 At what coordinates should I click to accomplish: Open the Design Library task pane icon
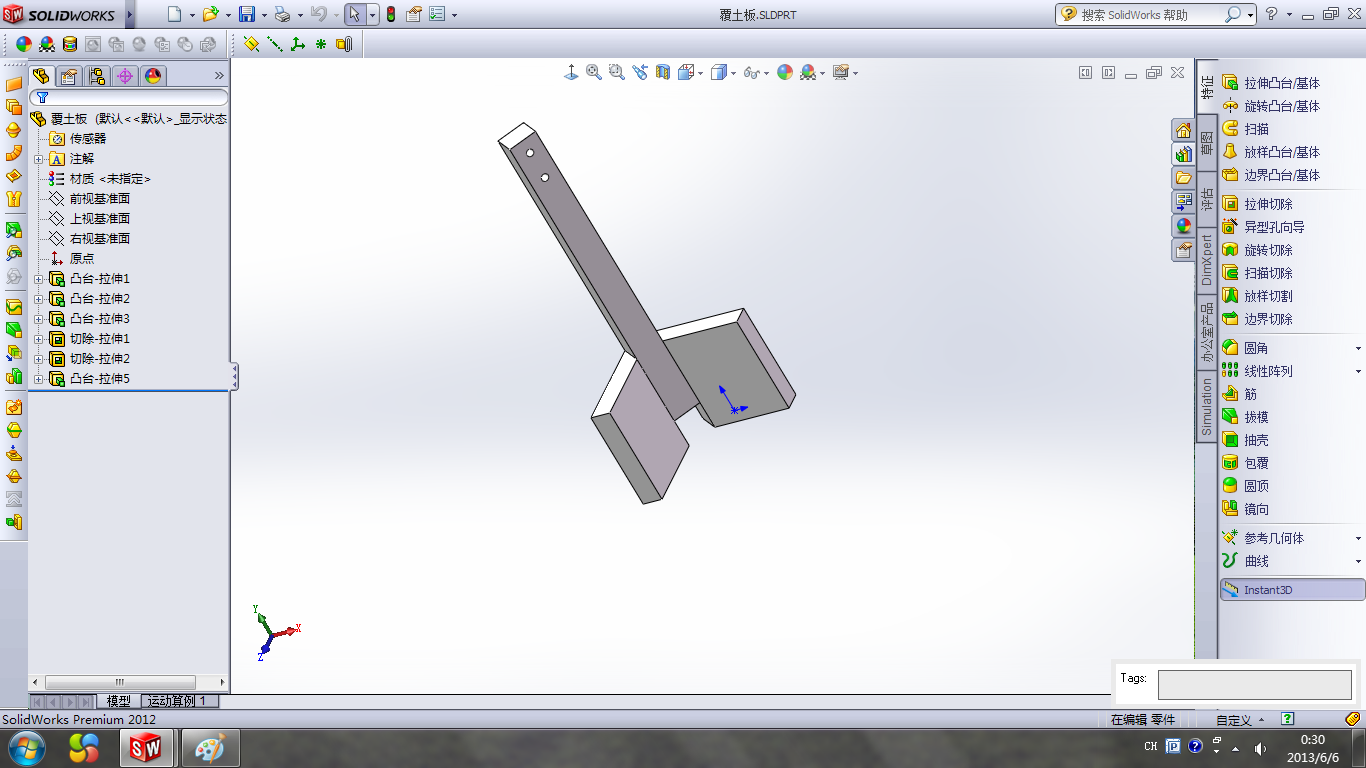tap(1184, 154)
